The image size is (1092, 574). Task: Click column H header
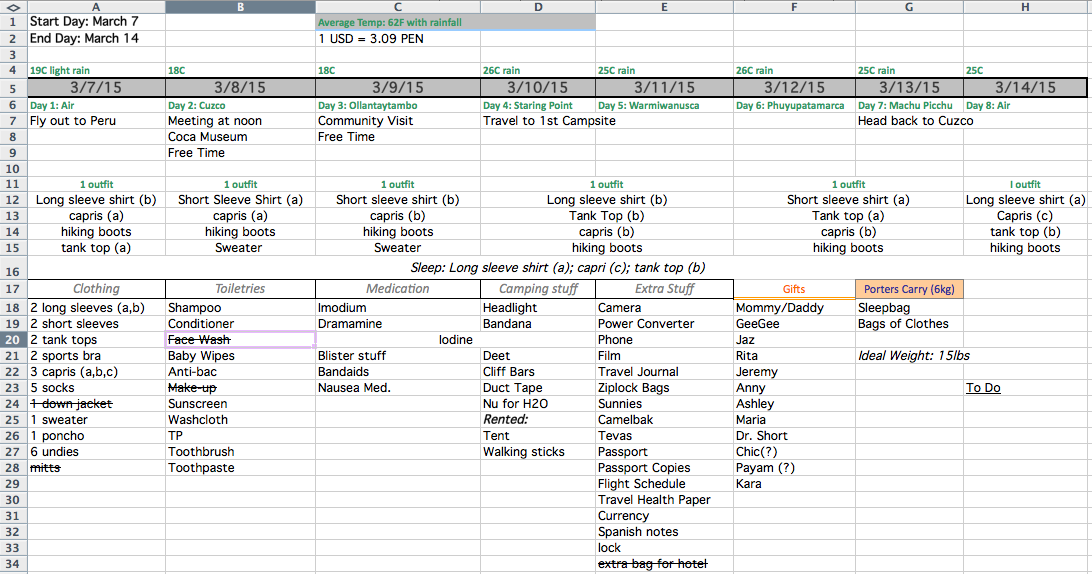click(1025, 7)
